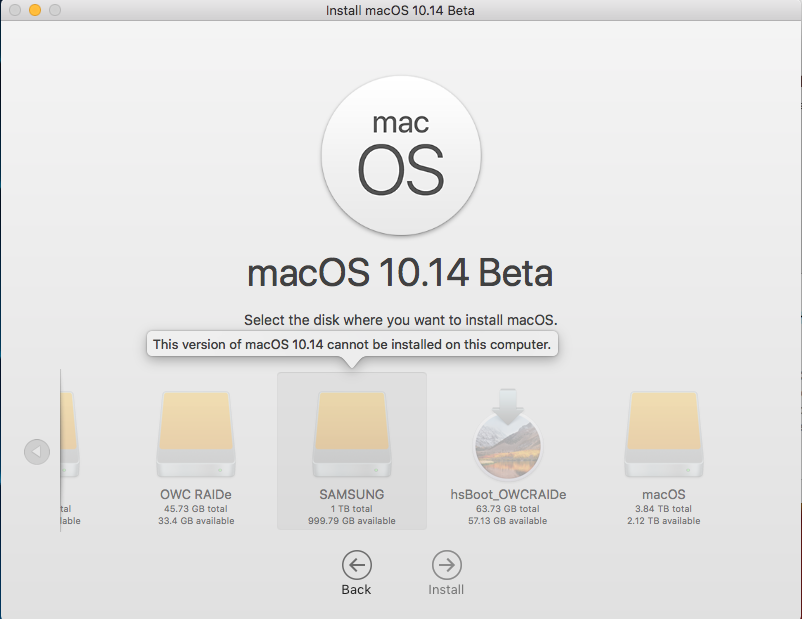Click the OWC RAIDe disk name label
This screenshot has width=802, height=619.
(x=196, y=494)
